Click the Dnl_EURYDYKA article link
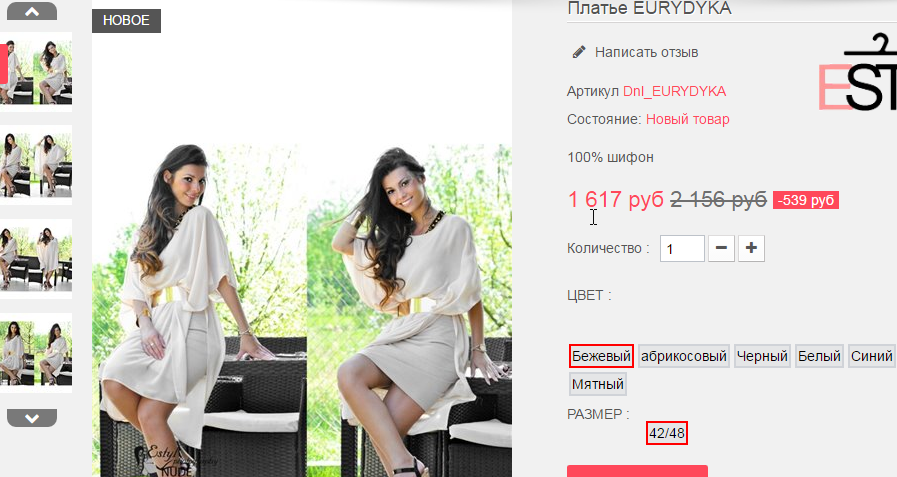The width and height of the screenshot is (897, 477). pyautogui.click(x=674, y=92)
